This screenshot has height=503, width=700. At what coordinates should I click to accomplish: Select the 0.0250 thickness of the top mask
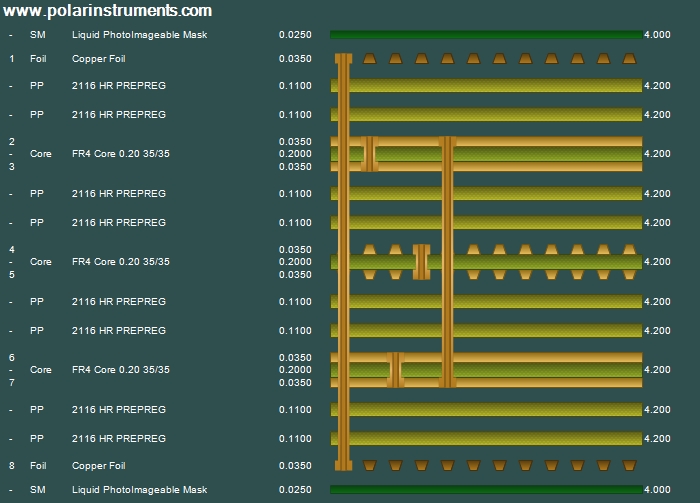pyautogui.click(x=295, y=35)
